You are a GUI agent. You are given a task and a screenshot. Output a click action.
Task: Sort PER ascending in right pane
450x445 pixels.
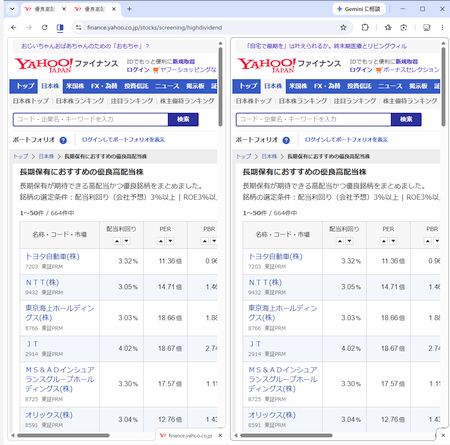384,241
